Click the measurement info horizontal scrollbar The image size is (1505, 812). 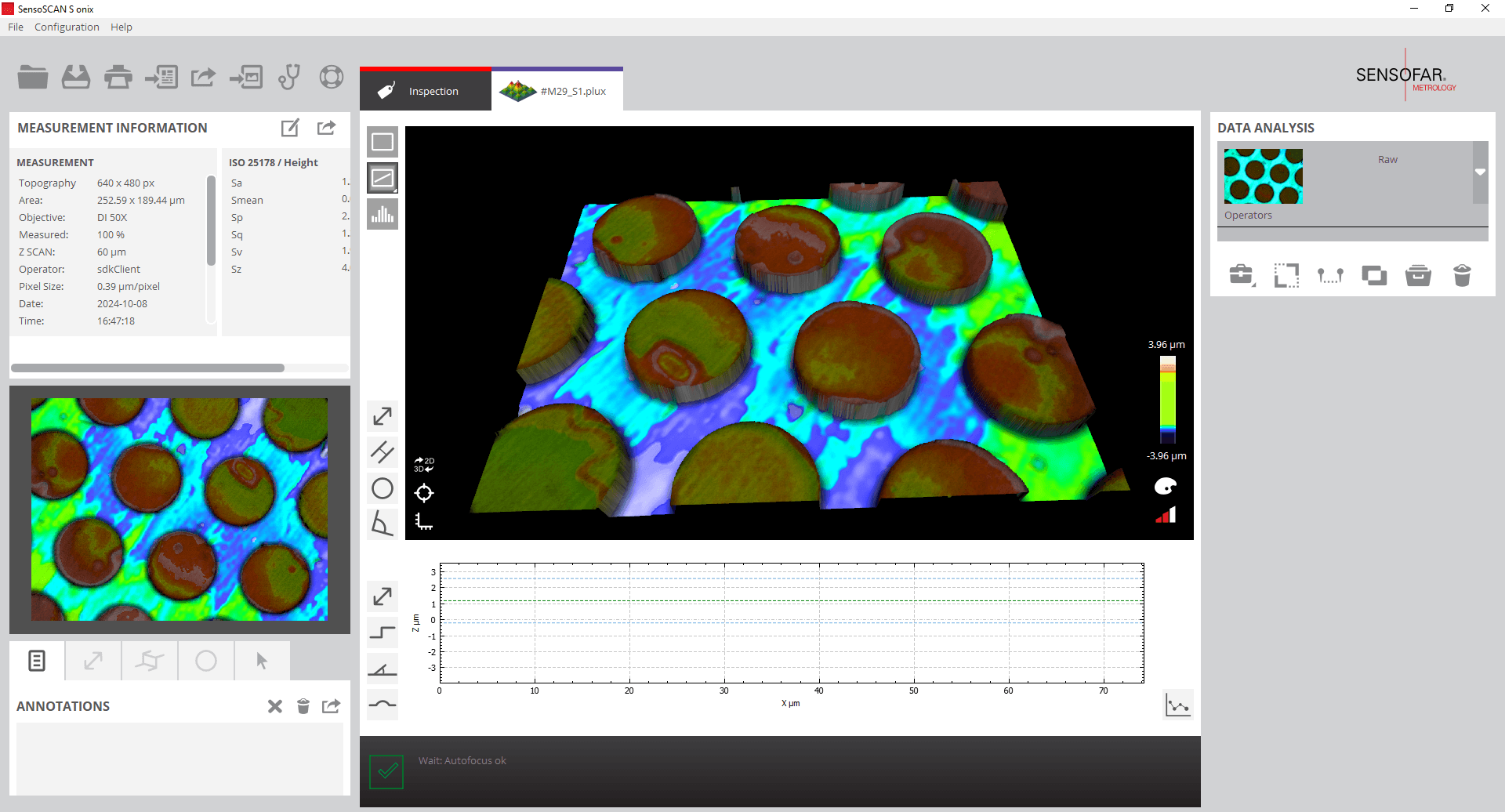(147, 368)
